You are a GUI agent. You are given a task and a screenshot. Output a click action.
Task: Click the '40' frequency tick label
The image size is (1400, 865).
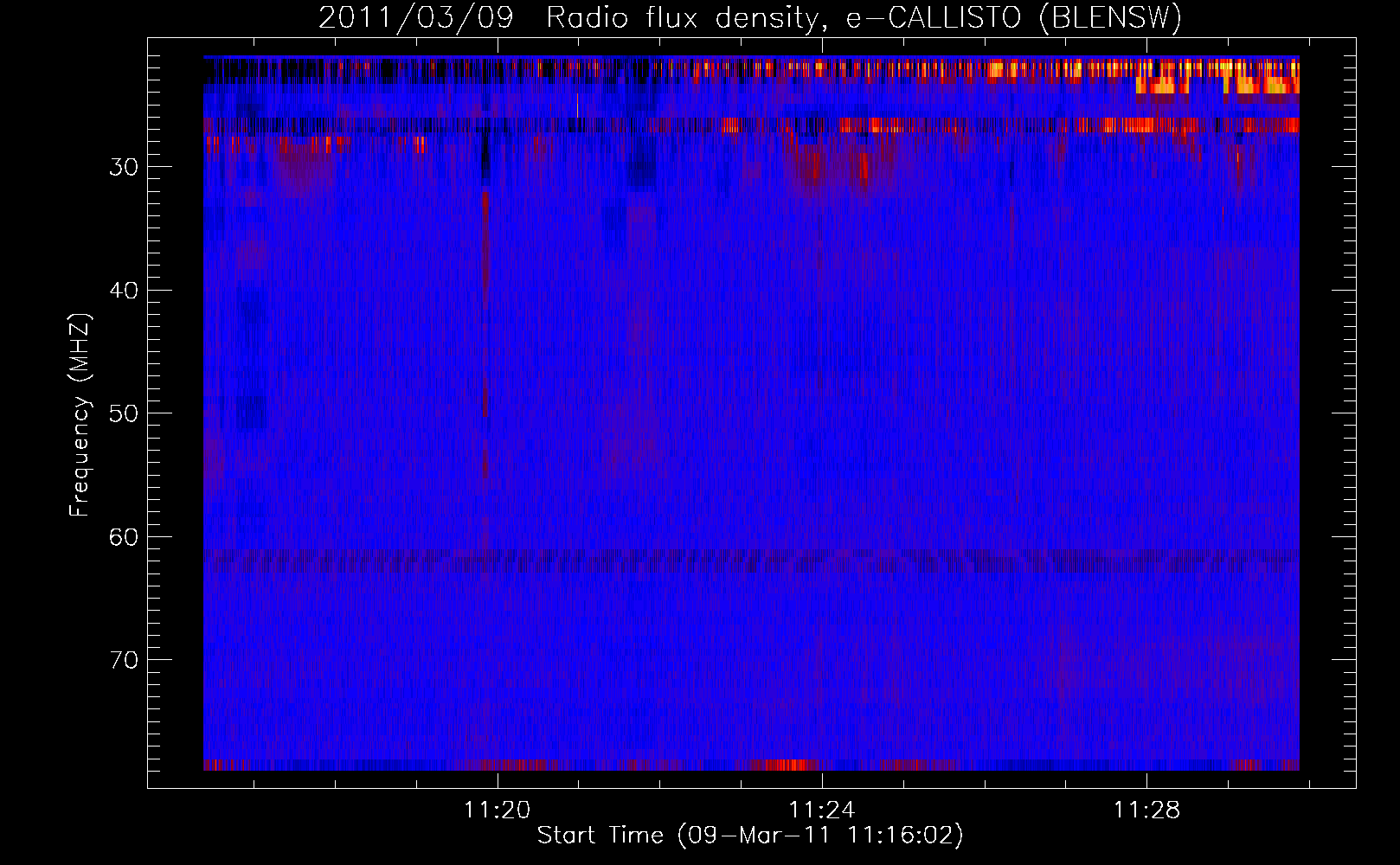point(124,291)
